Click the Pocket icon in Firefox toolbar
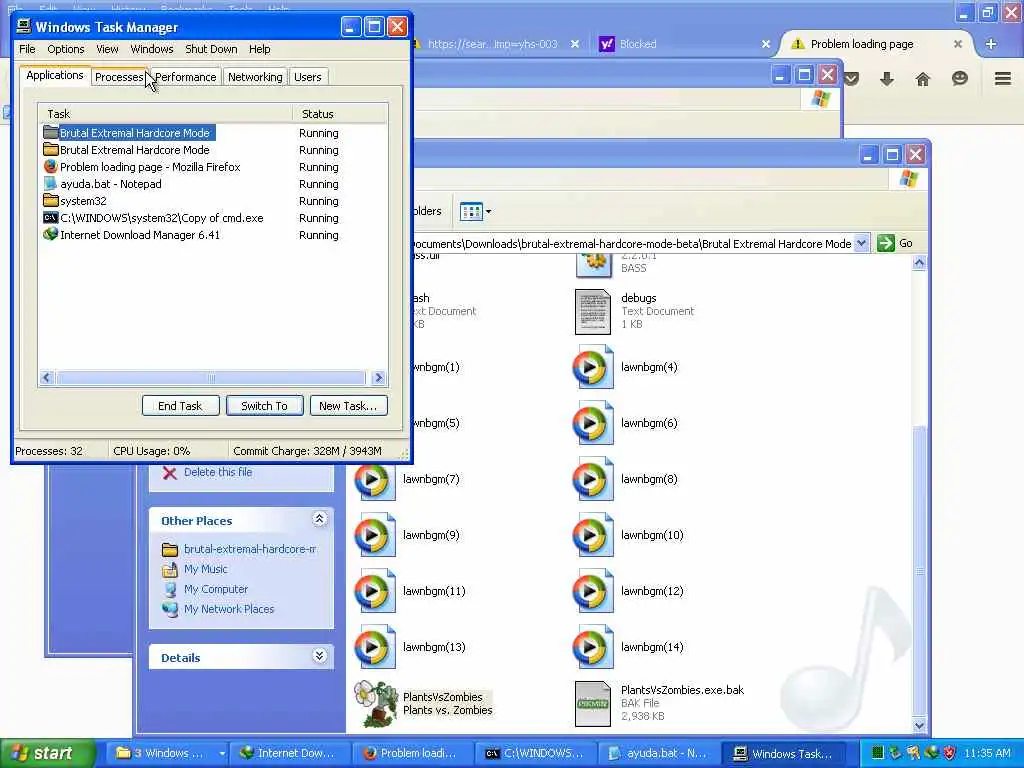The width and height of the screenshot is (1024, 768). 852,79
